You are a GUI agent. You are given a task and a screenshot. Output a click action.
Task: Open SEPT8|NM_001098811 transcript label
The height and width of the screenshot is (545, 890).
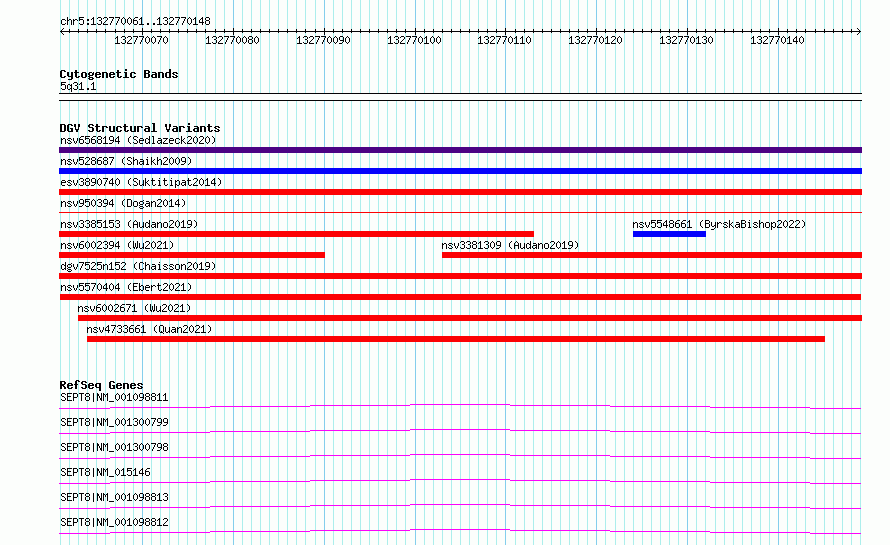coord(114,397)
